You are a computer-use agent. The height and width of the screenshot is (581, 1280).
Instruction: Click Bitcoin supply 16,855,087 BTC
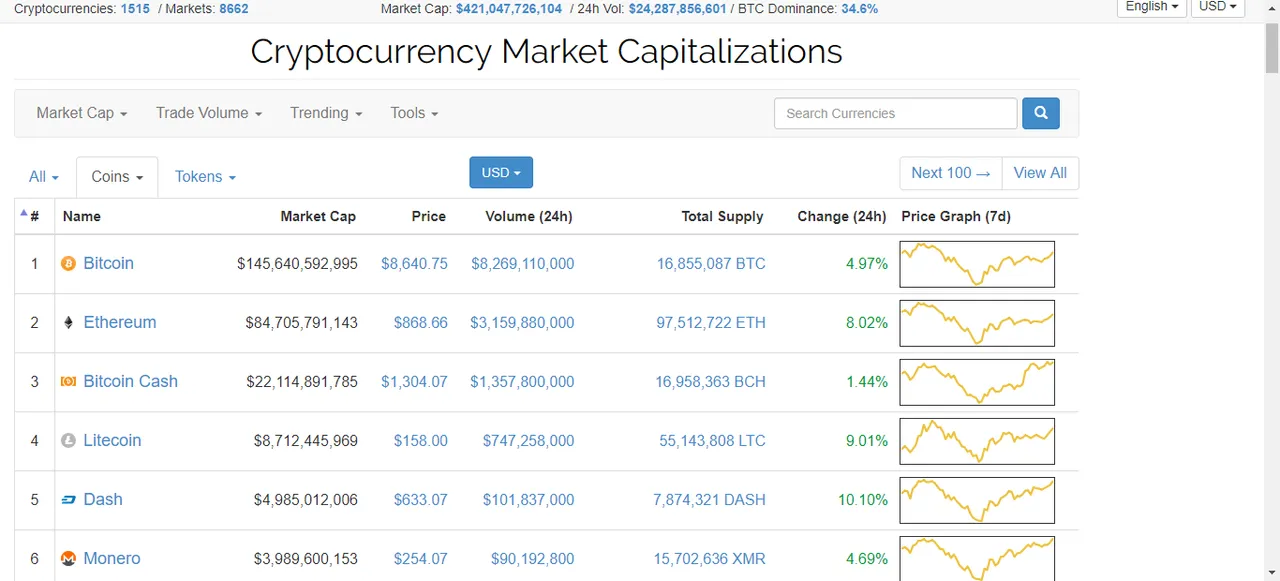coord(711,264)
